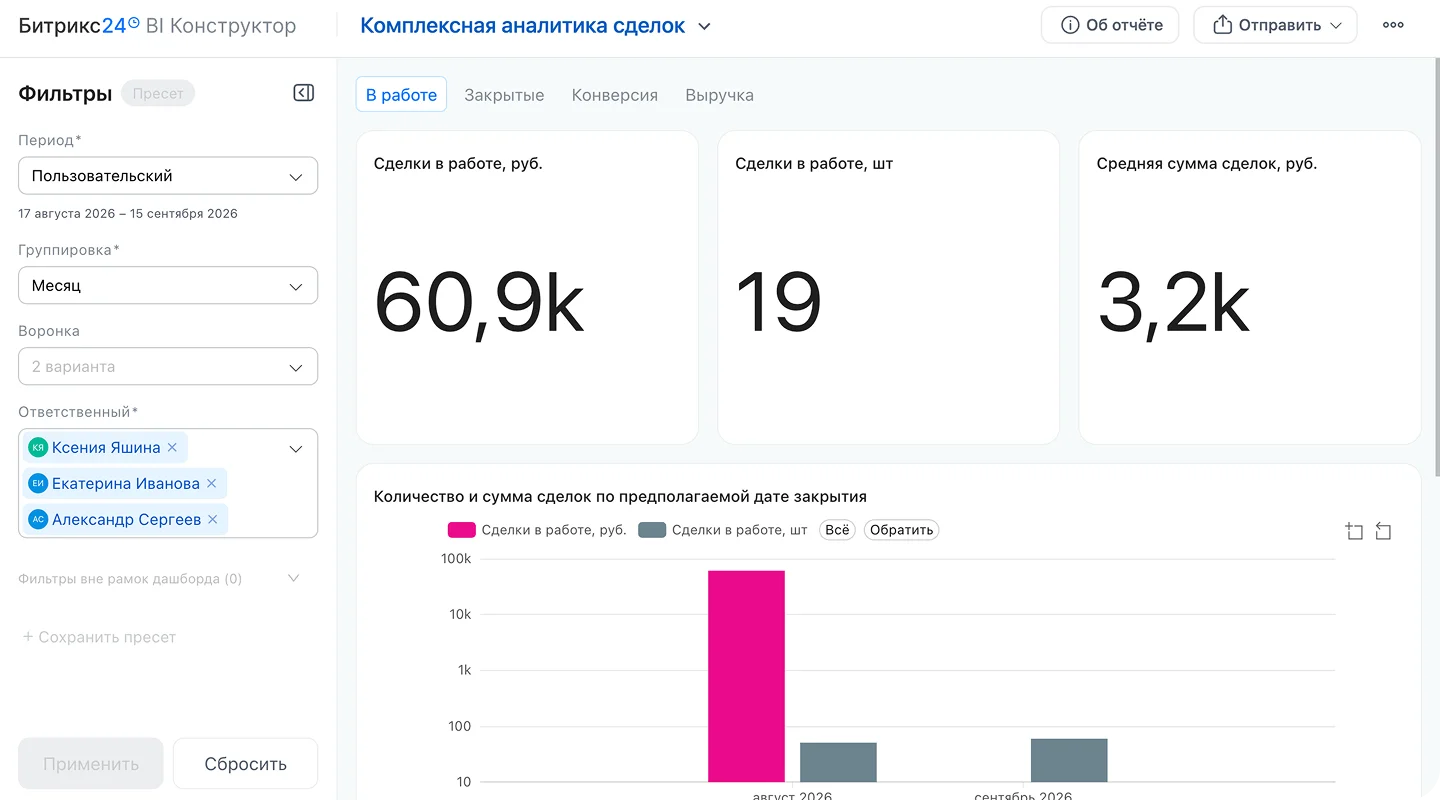Screen dimensions: 1440x800
Task: Click the BI Конструктор title text
Action: click(x=221, y=26)
